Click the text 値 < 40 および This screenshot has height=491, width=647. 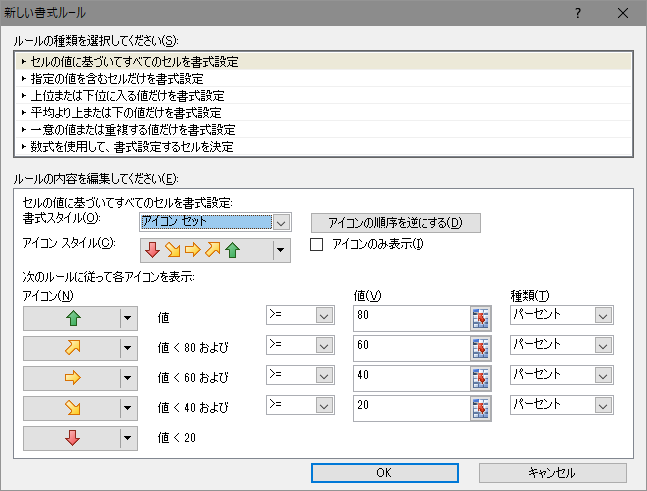click(x=193, y=408)
